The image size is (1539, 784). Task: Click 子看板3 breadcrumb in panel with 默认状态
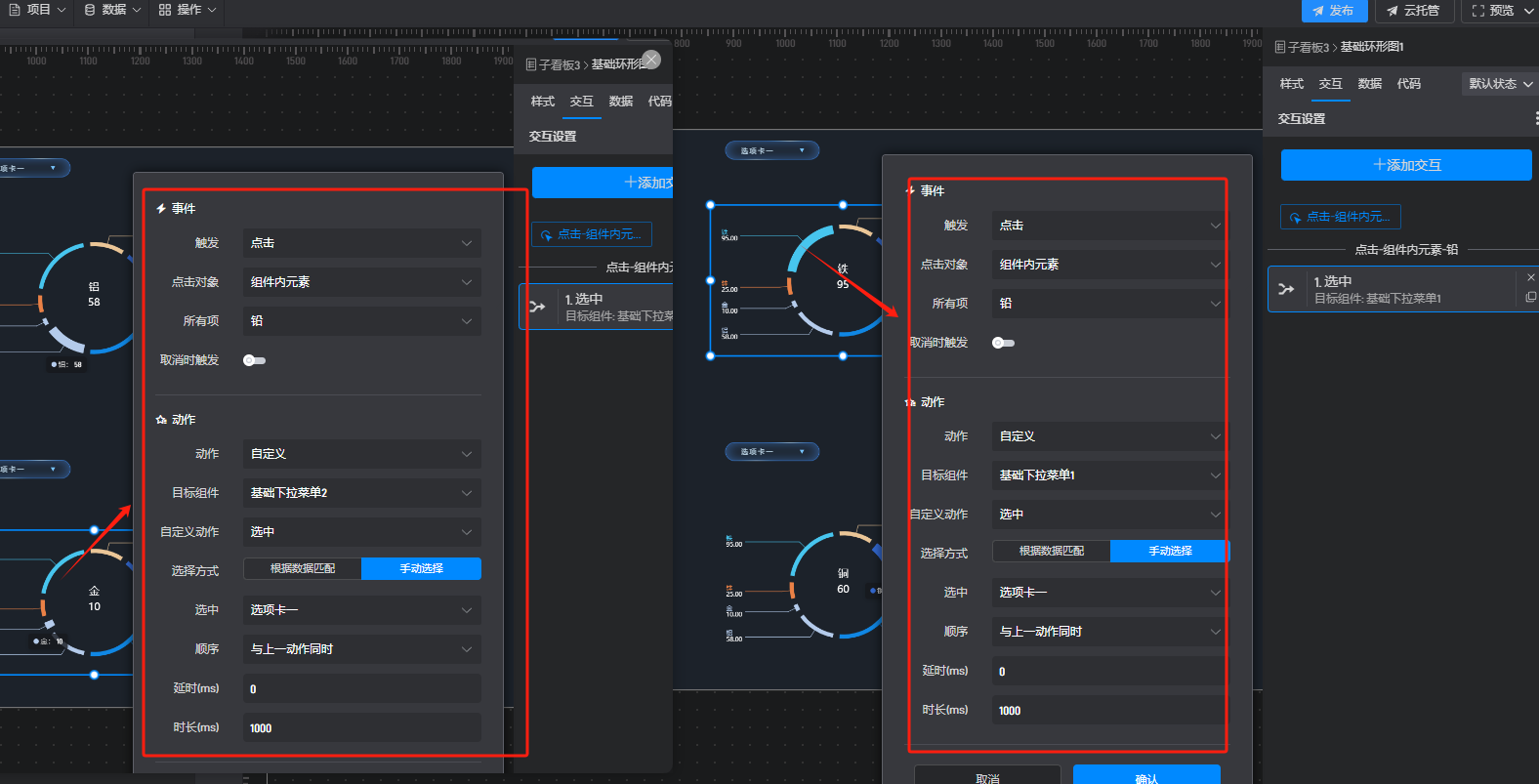coord(1308,47)
